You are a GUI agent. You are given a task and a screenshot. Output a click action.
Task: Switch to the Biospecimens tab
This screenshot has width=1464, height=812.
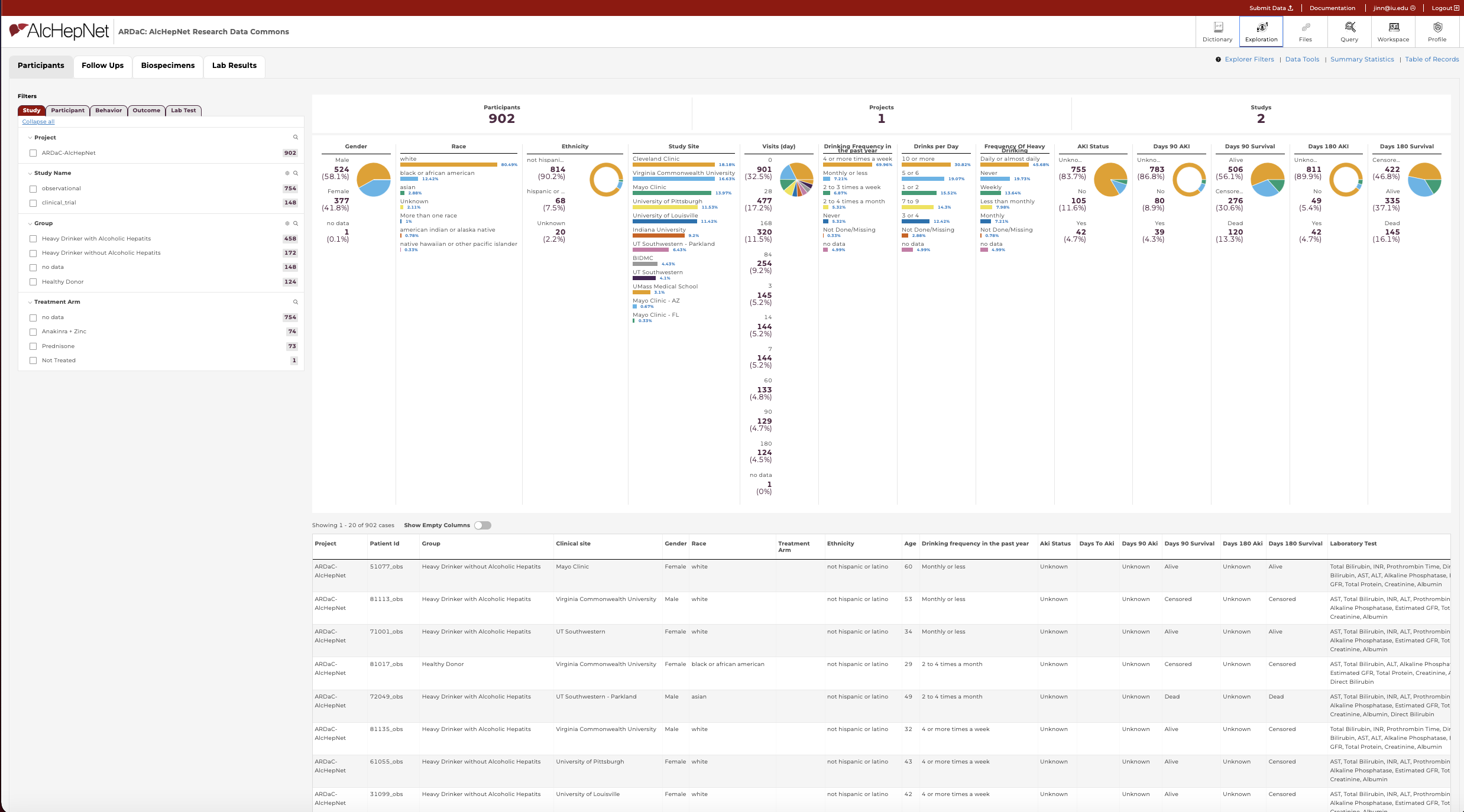click(168, 66)
